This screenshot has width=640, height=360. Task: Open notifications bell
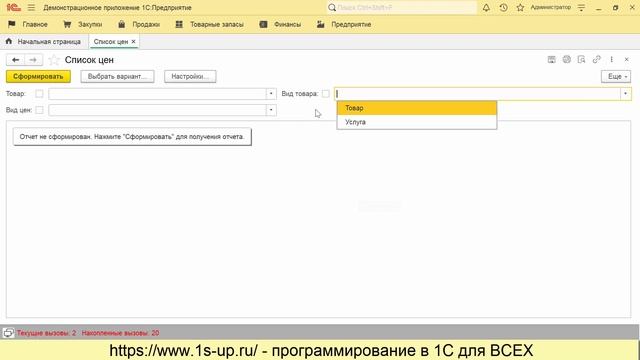tap(486, 7)
